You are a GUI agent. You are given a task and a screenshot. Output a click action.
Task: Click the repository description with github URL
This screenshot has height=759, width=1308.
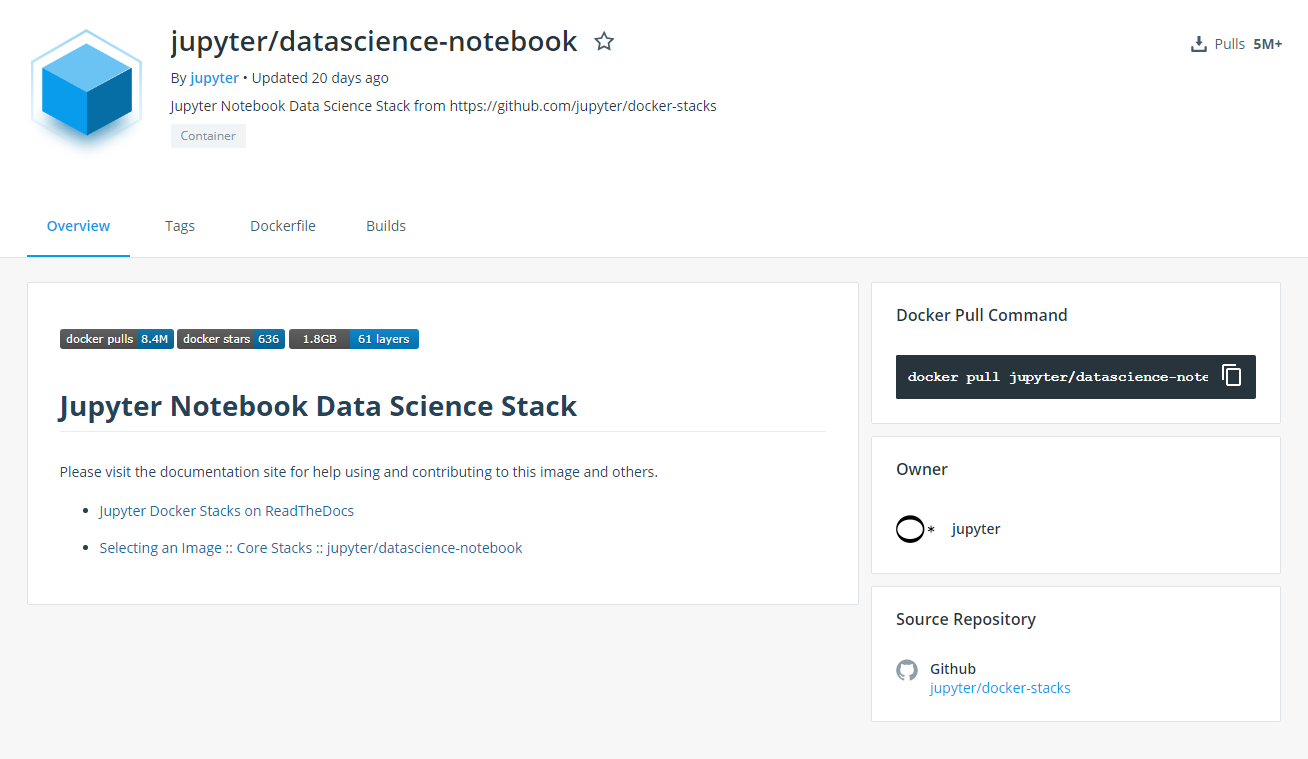pos(444,106)
